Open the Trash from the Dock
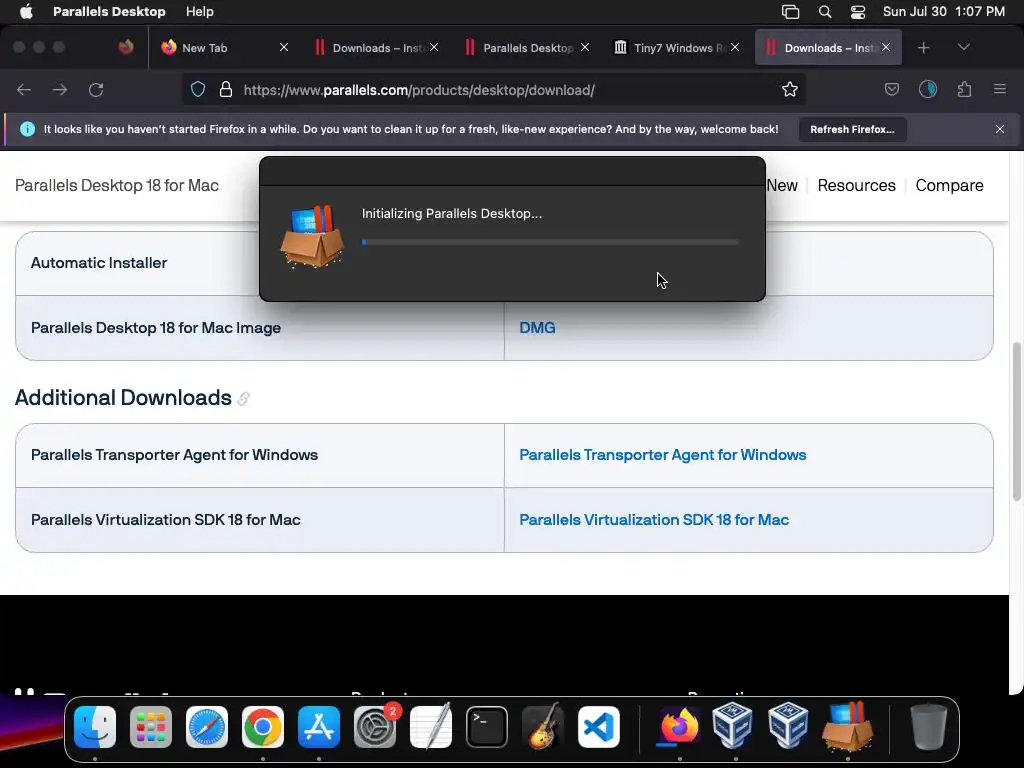This screenshot has height=768, width=1024. pyautogui.click(x=928, y=727)
